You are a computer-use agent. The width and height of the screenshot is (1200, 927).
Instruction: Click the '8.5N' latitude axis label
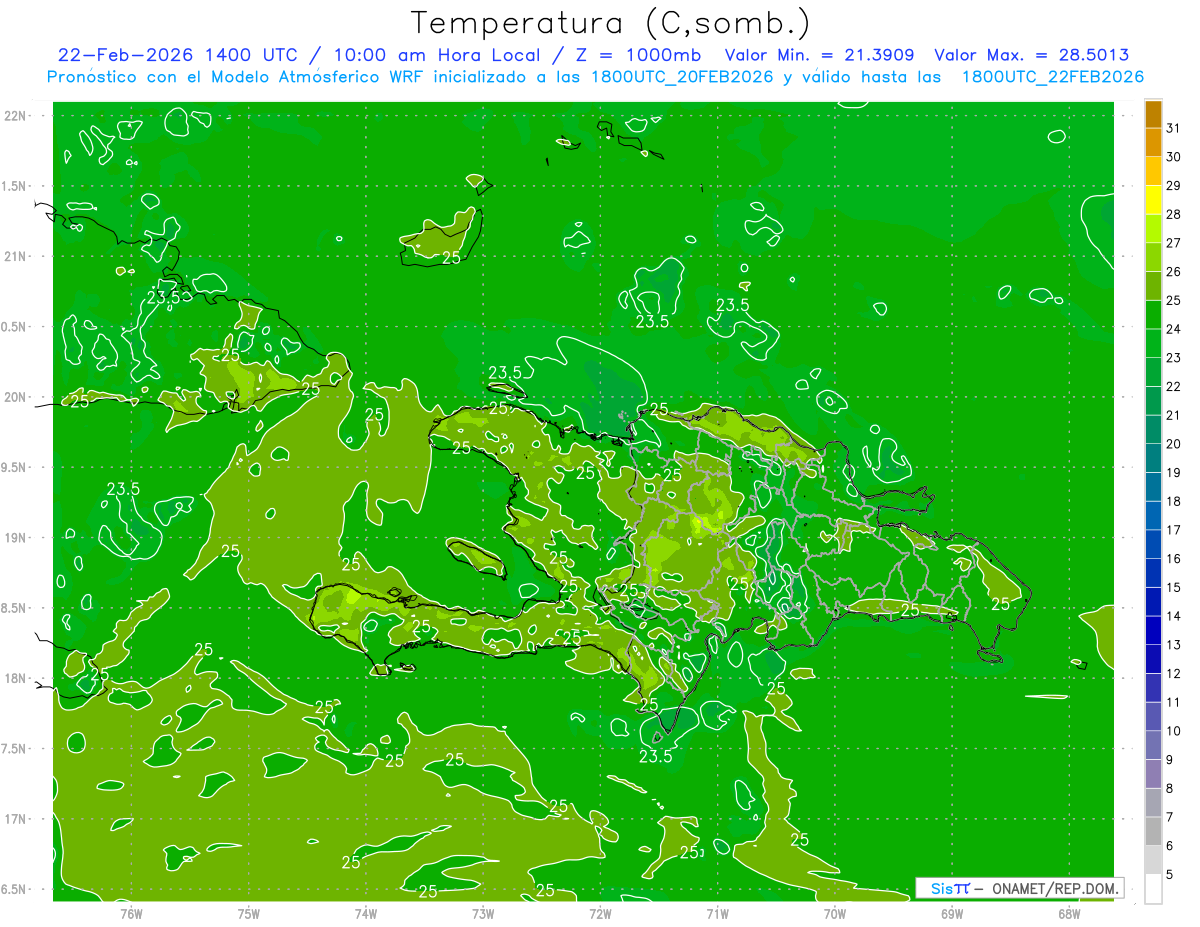pos(13,608)
